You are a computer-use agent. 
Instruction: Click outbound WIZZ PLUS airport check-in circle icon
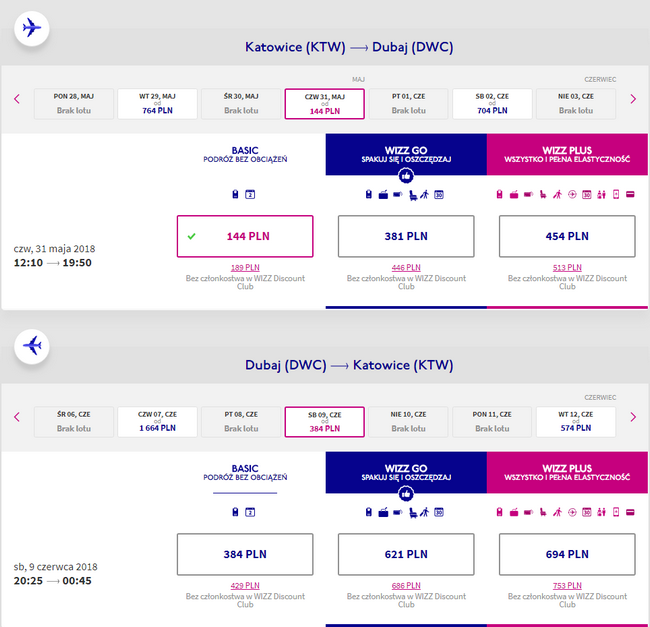[x=572, y=194]
